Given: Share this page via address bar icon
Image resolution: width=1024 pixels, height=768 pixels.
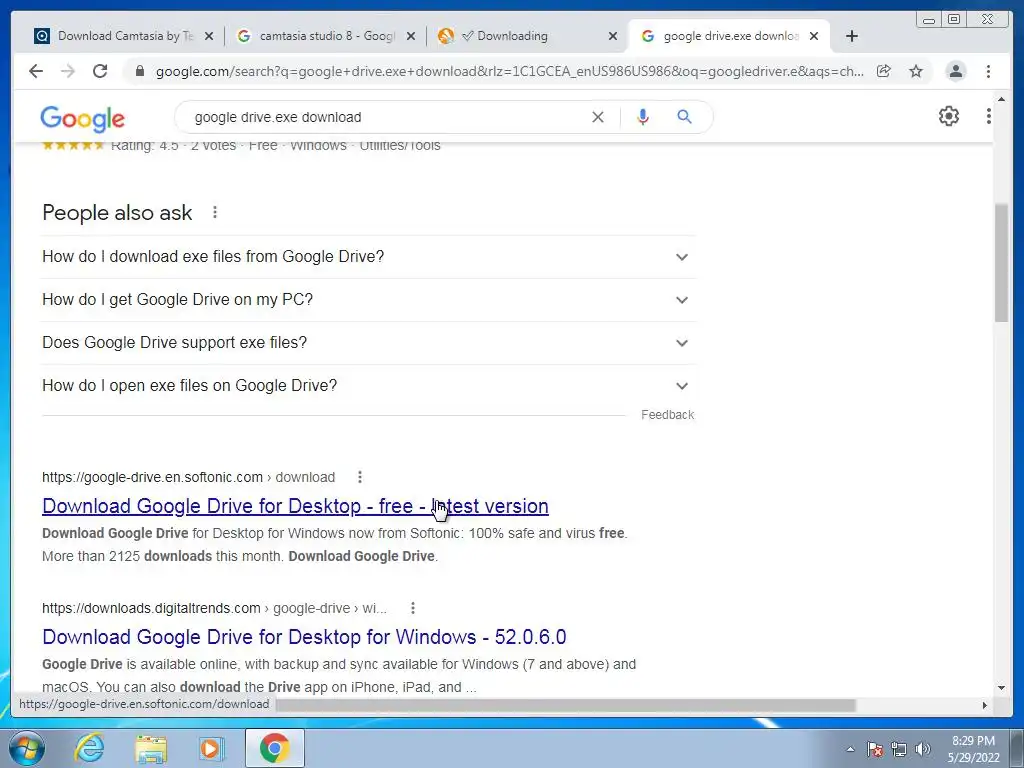Looking at the screenshot, I should click(x=884, y=71).
